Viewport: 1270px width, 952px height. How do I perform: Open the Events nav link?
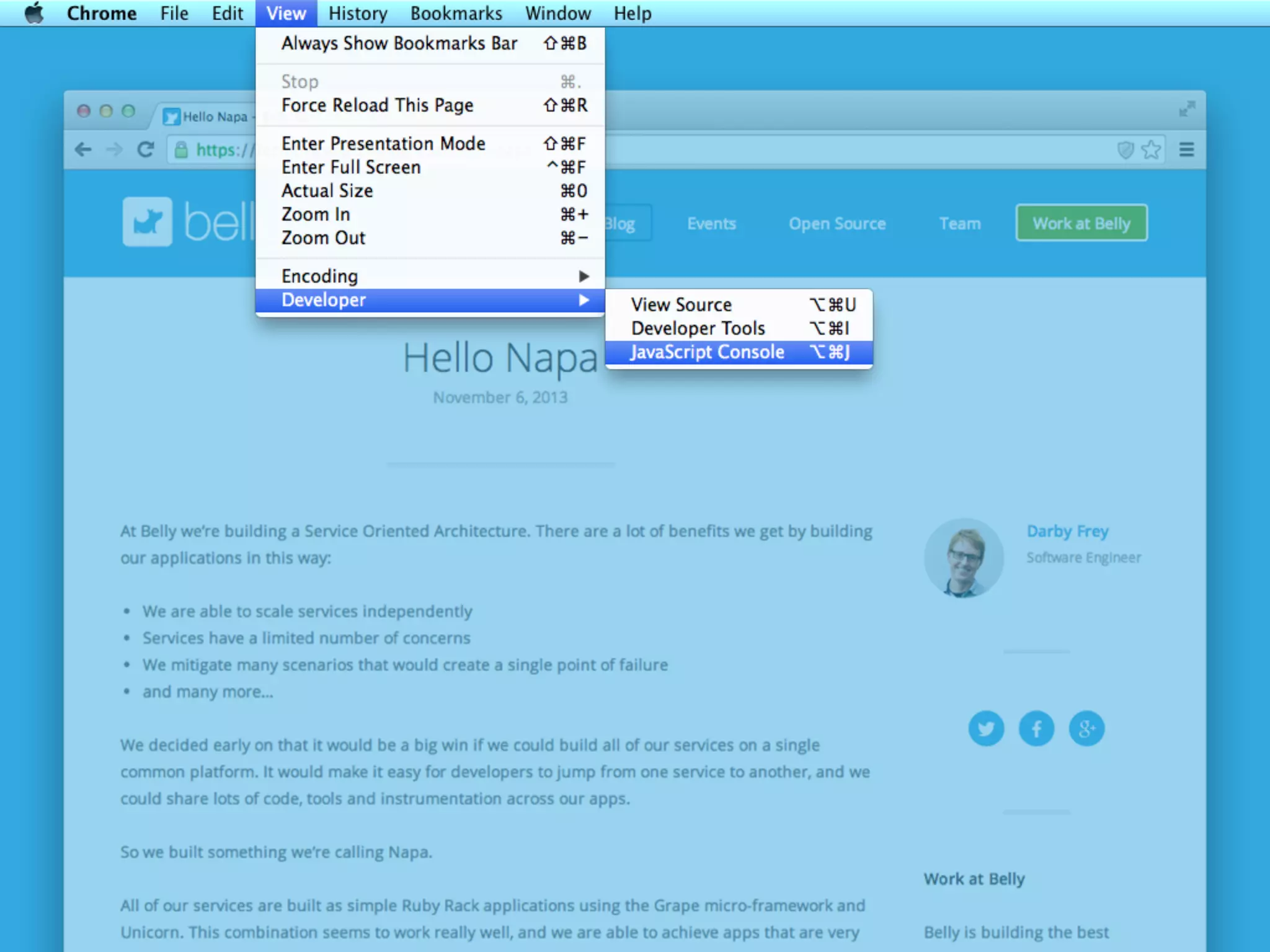point(711,224)
